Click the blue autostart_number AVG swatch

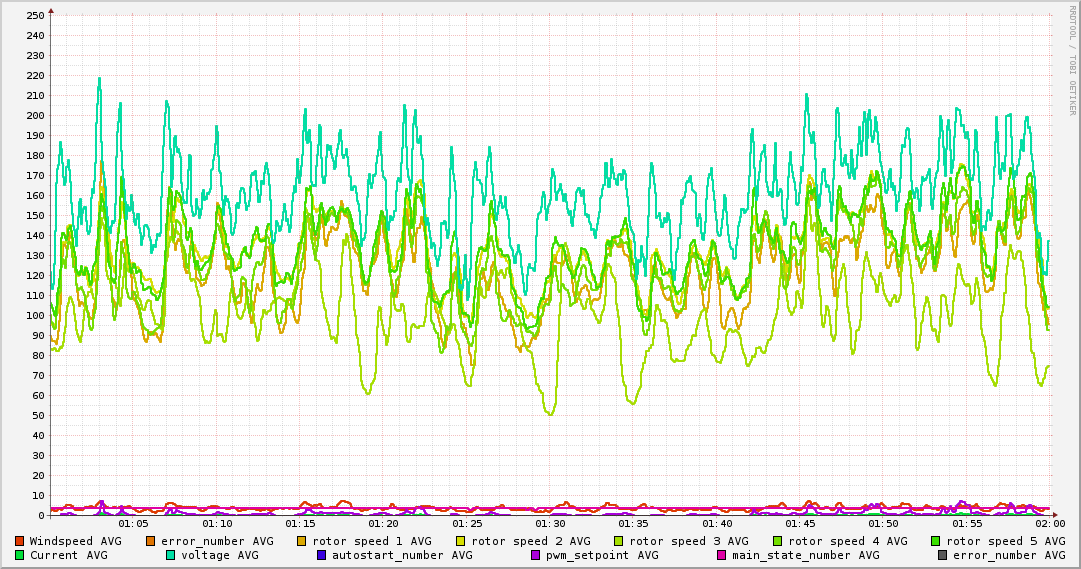coord(321,555)
